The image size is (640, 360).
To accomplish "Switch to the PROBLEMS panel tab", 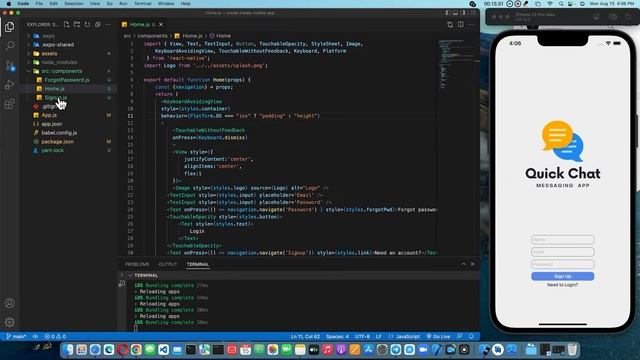I will tap(137, 264).
